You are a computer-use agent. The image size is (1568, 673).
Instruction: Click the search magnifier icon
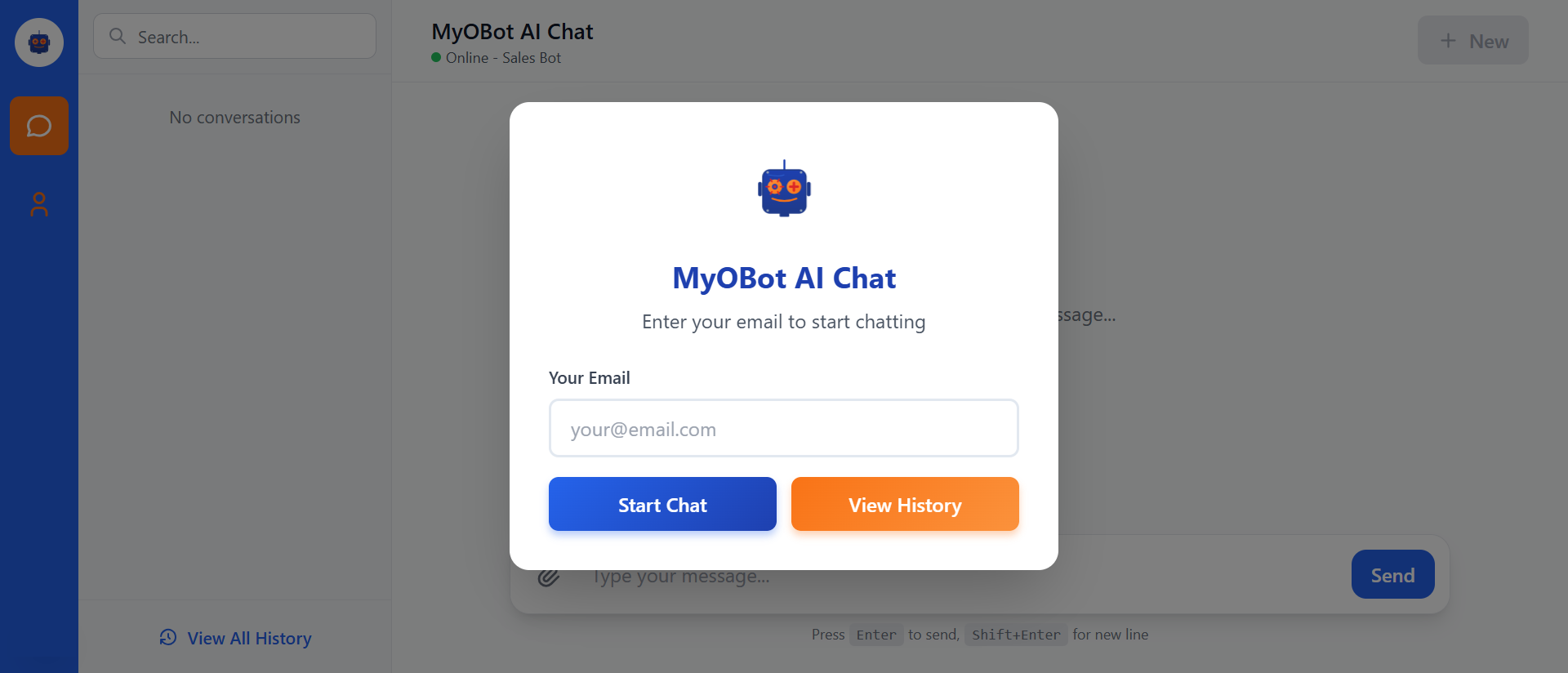click(117, 36)
